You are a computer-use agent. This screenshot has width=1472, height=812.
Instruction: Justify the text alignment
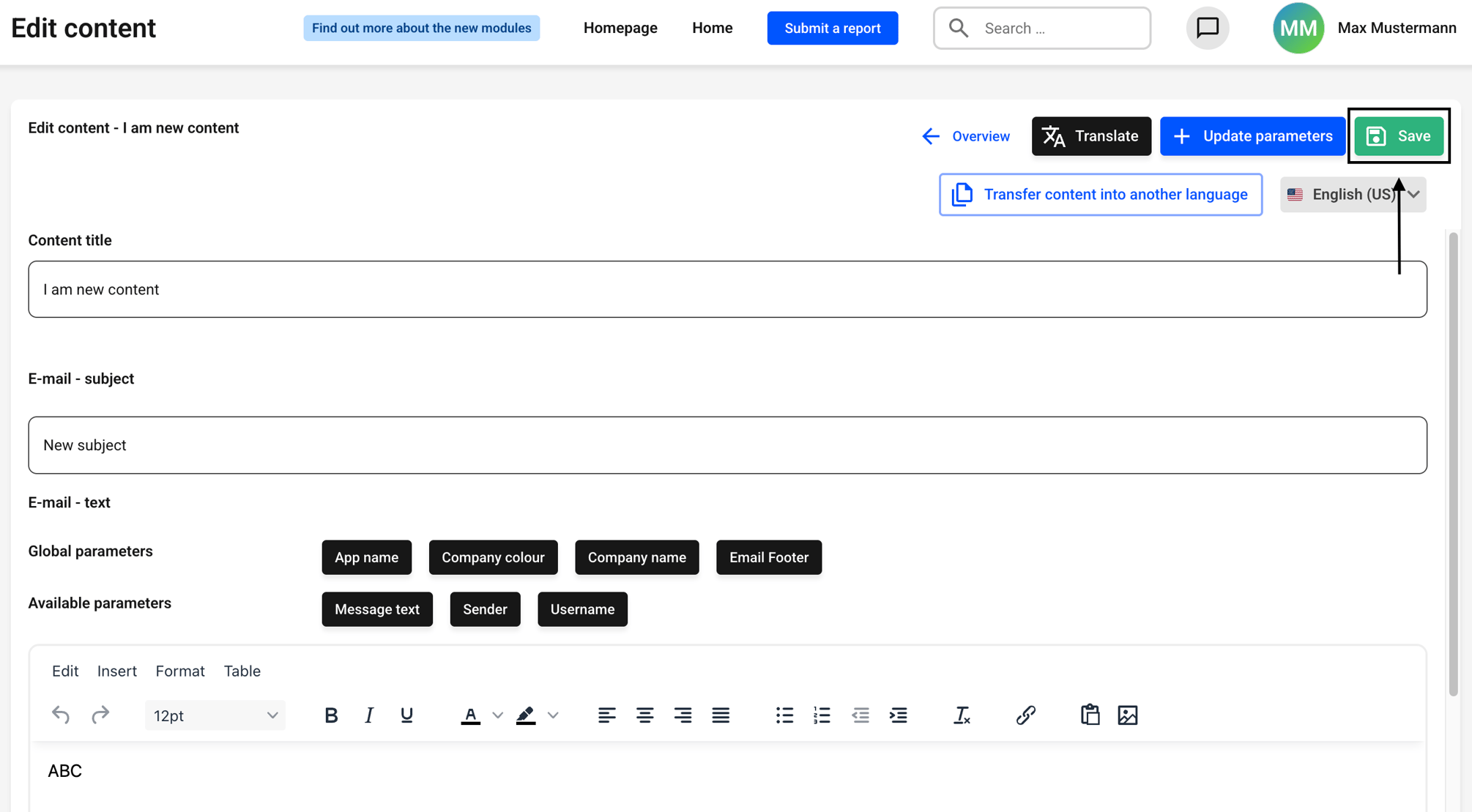click(x=721, y=715)
